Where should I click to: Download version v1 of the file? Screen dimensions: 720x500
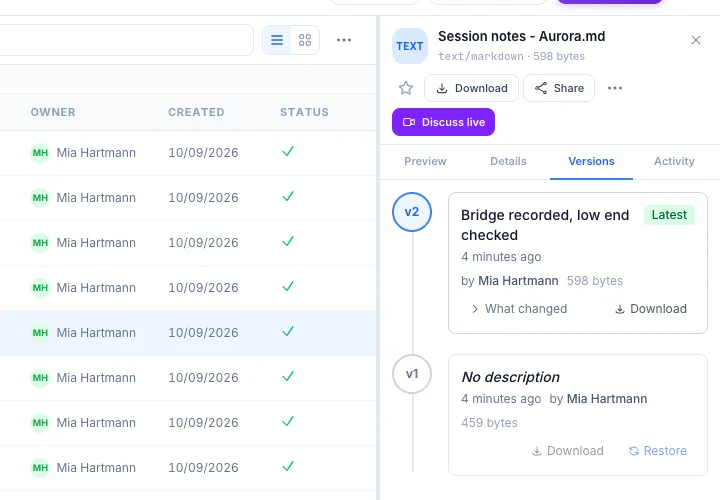point(568,451)
